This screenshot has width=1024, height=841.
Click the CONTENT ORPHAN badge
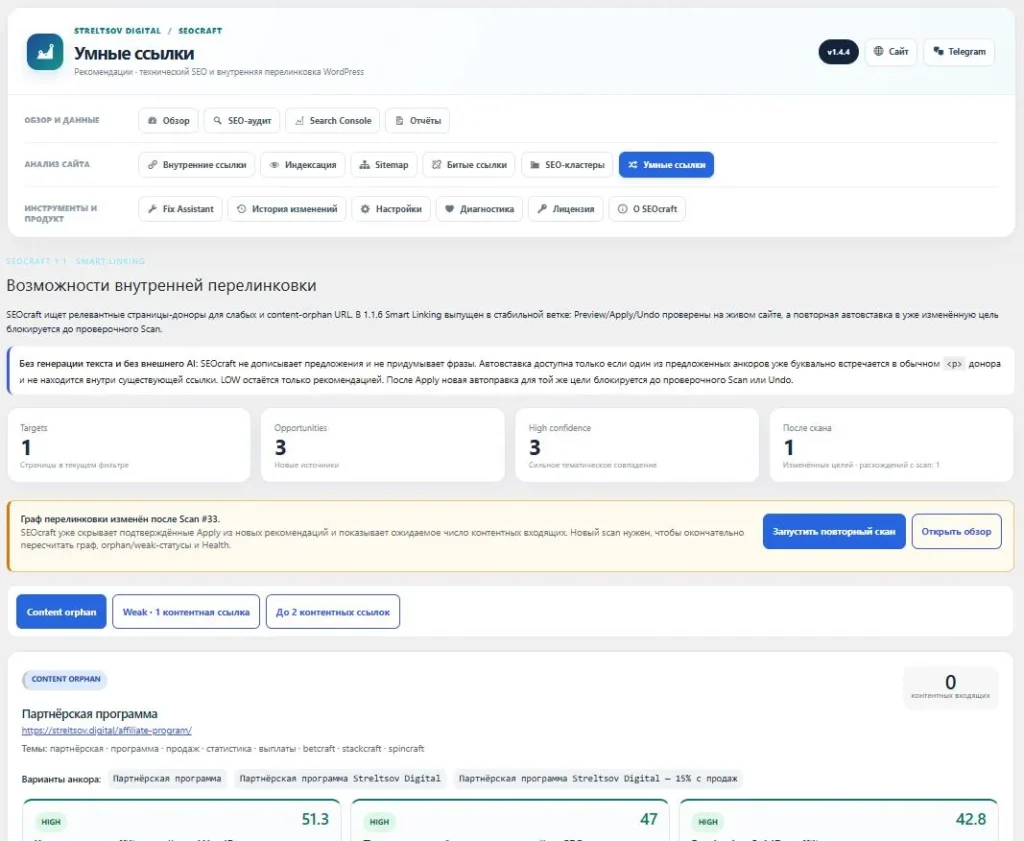[65, 679]
